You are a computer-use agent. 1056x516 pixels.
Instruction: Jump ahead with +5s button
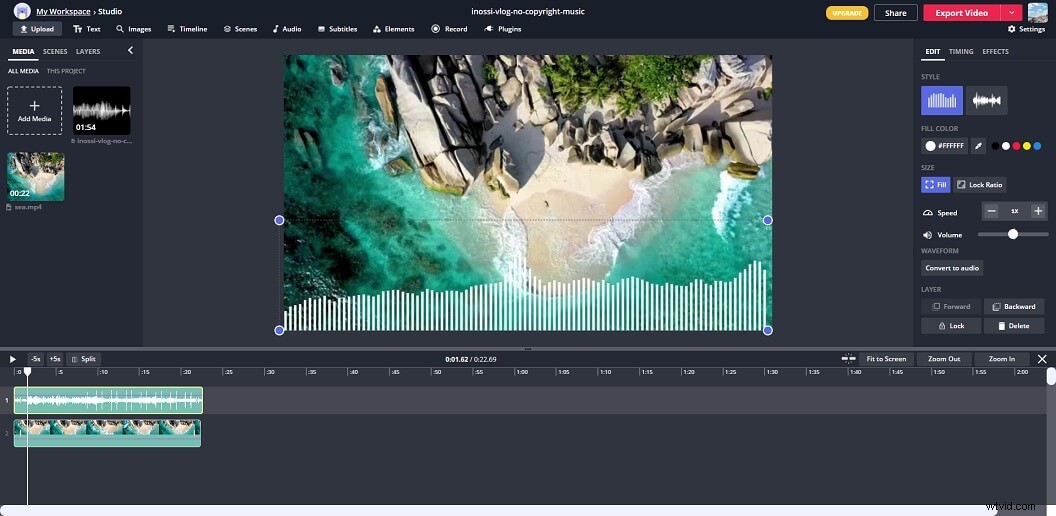[55, 359]
